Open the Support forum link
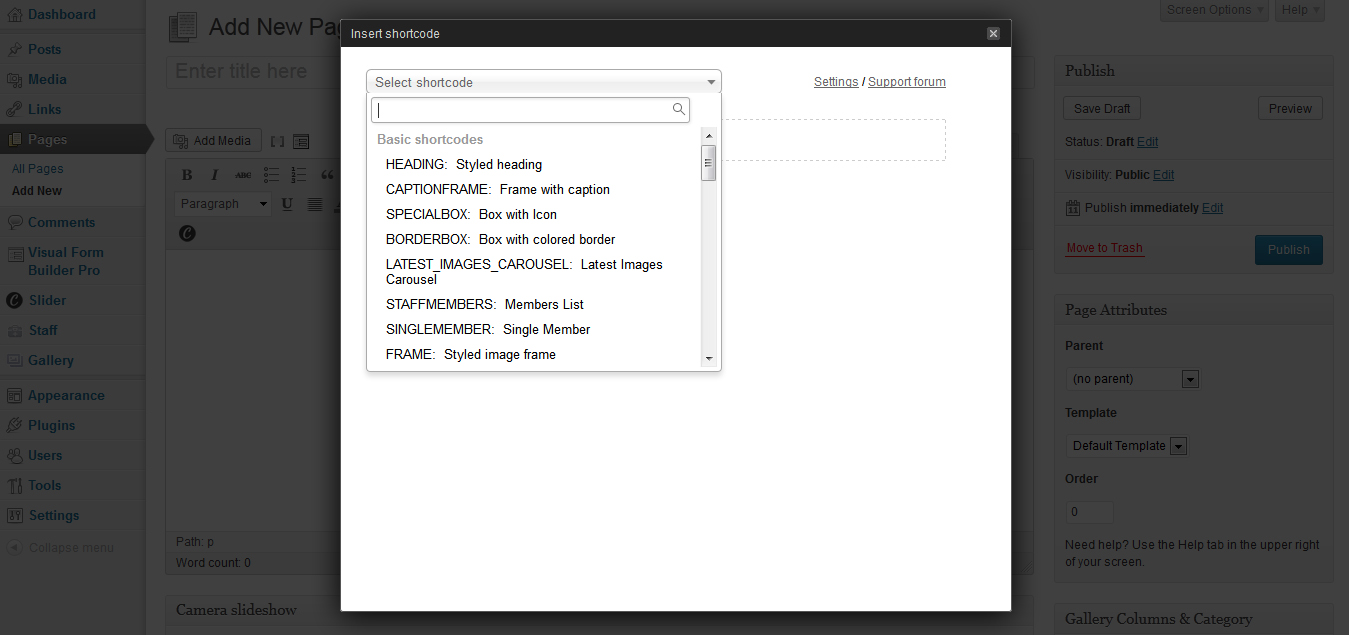This screenshot has height=635, width=1349. click(906, 82)
